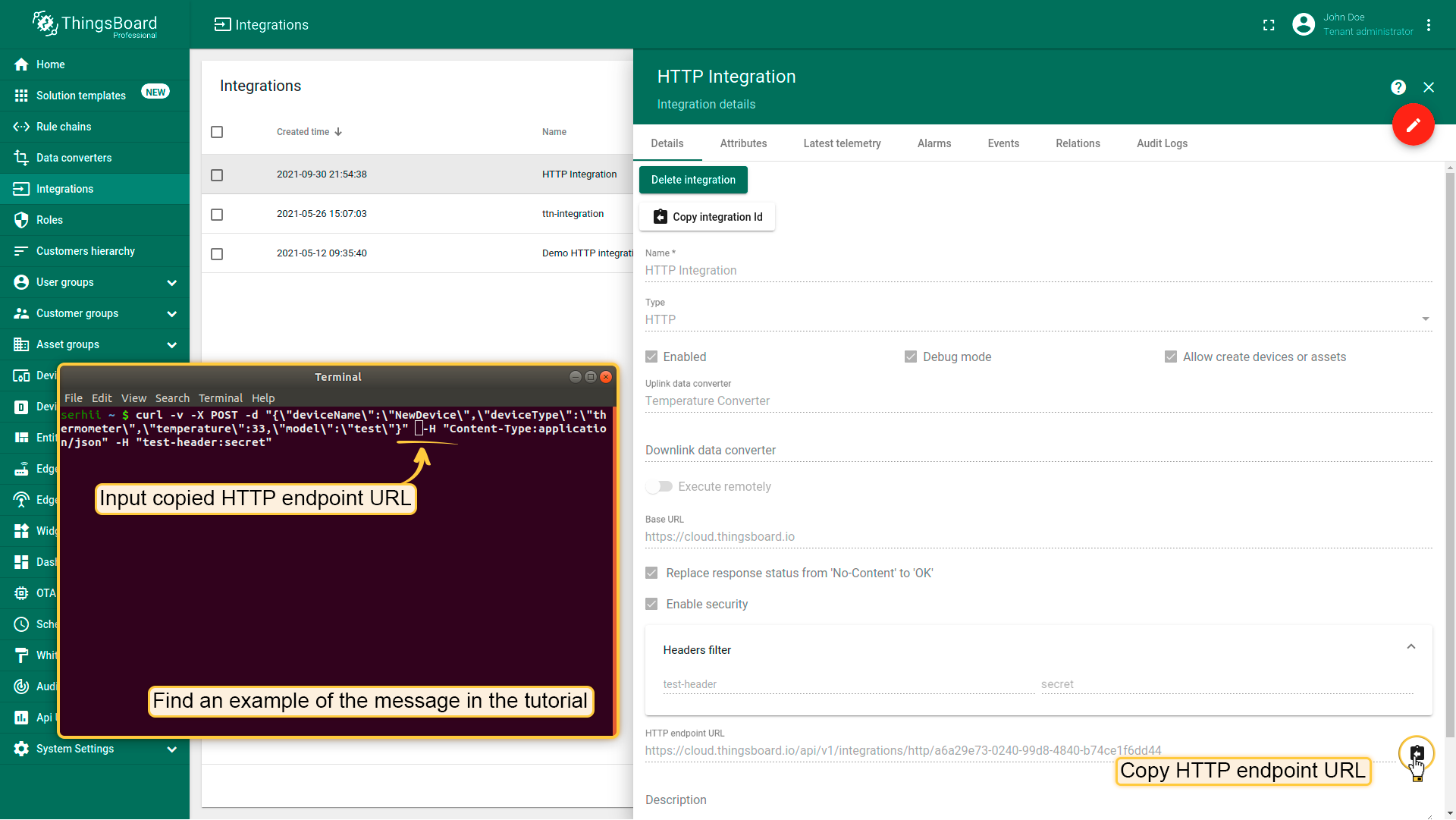The height and width of the screenshot is (820, 1456).
Task: Click the Copy integration Id button
Action: coord(707,217)
